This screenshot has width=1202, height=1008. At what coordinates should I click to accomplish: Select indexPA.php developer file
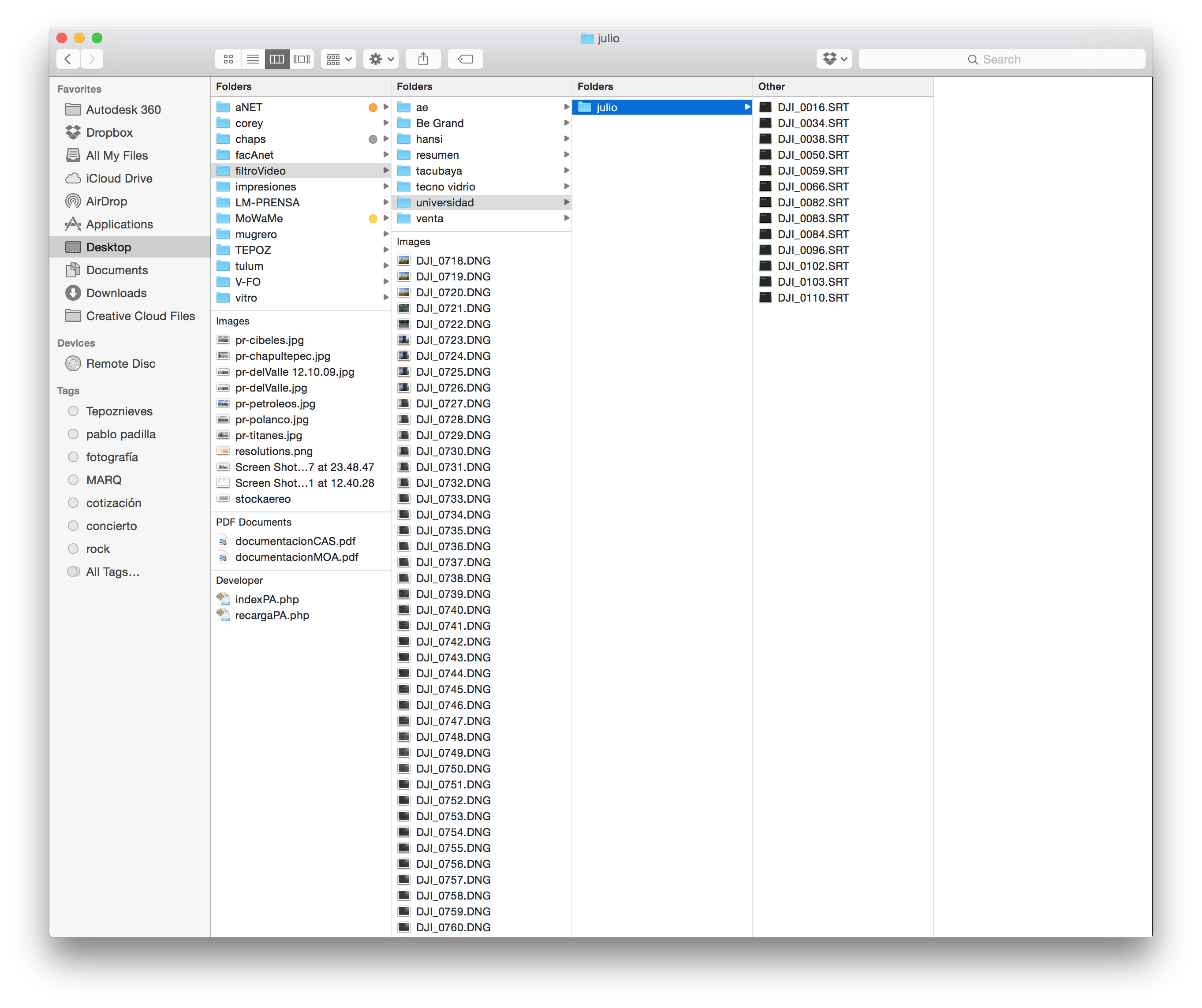(301, 599)
